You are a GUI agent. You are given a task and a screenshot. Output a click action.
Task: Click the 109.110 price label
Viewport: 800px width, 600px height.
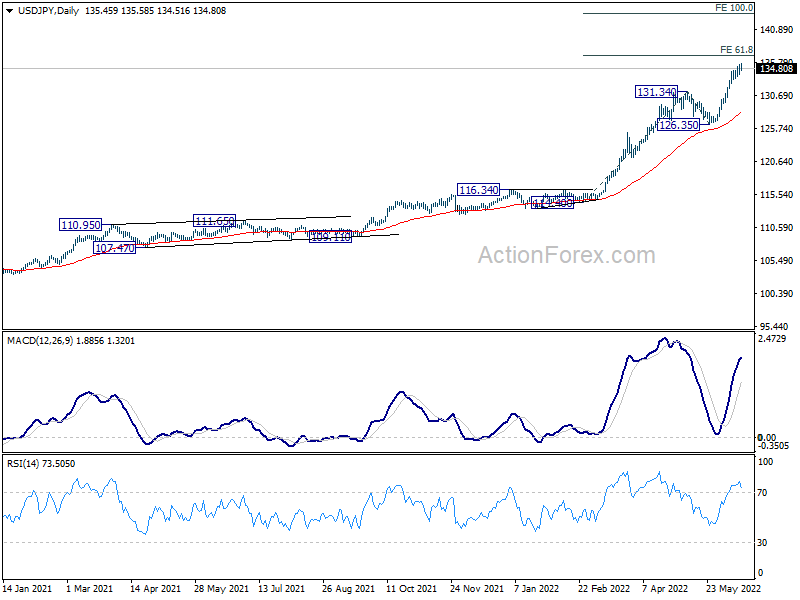pyautogui.click(x=331, y=236)
